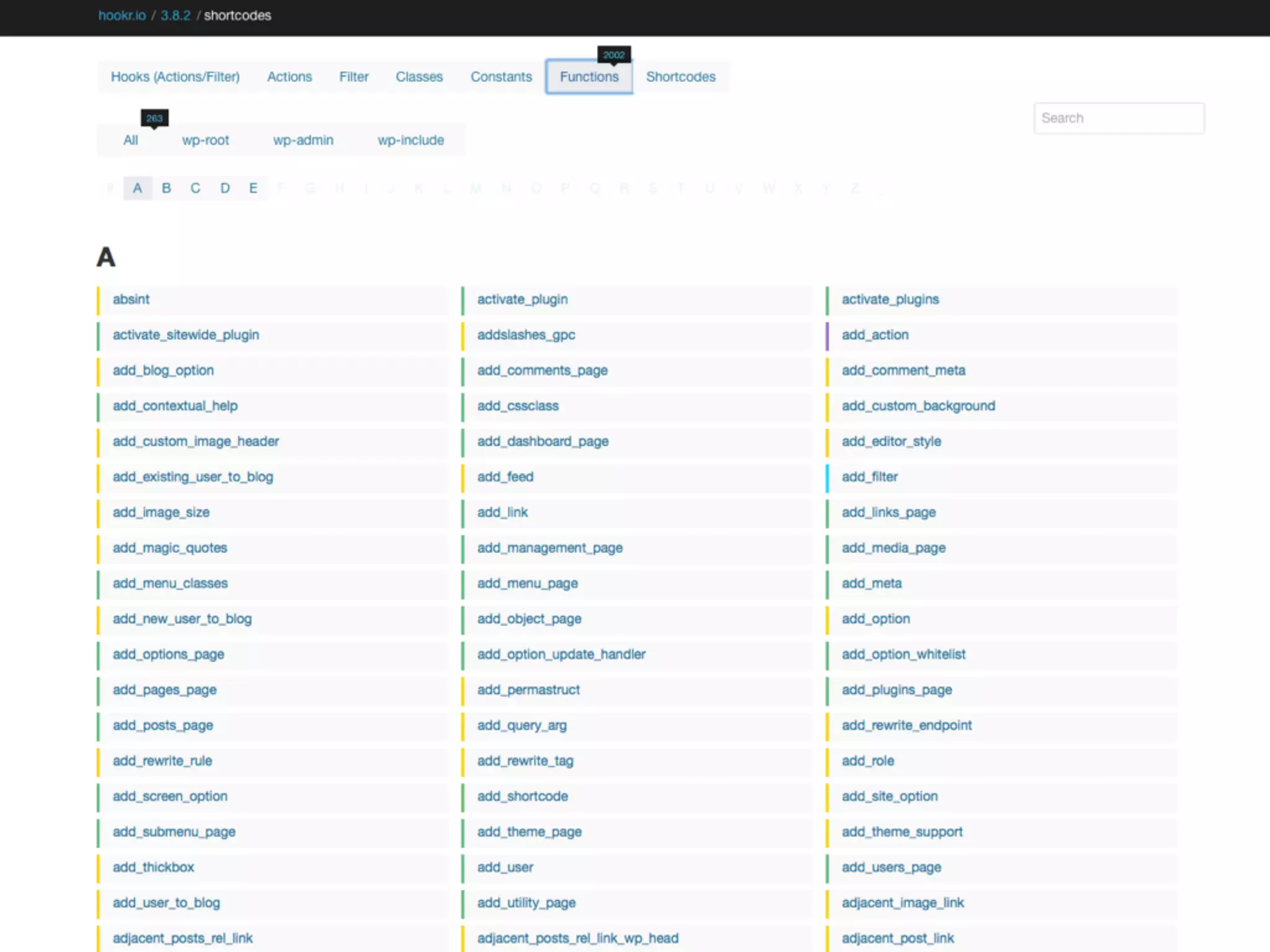Open add_shortcode function page
Viewport: 1270px width, 952px height.
click(x=522, y=796)
